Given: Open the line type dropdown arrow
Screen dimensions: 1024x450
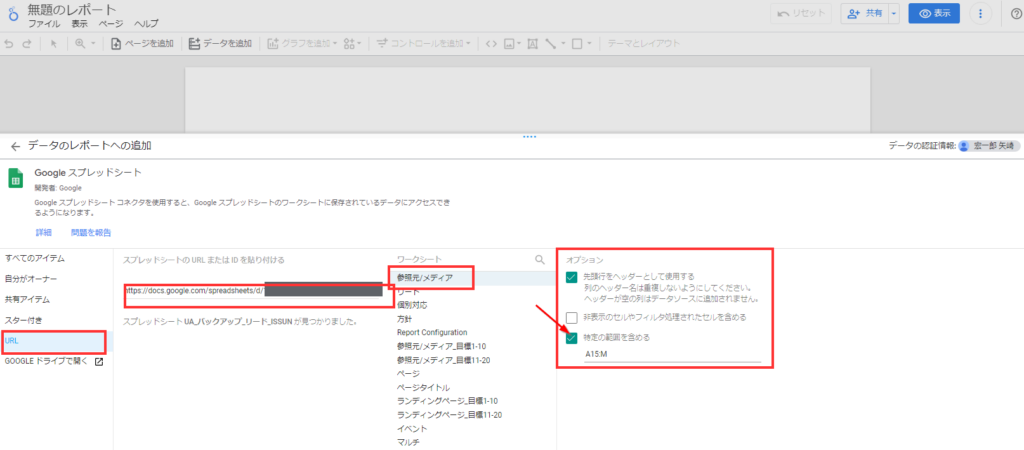Looking at the screenshot, I should pos(562,44).
